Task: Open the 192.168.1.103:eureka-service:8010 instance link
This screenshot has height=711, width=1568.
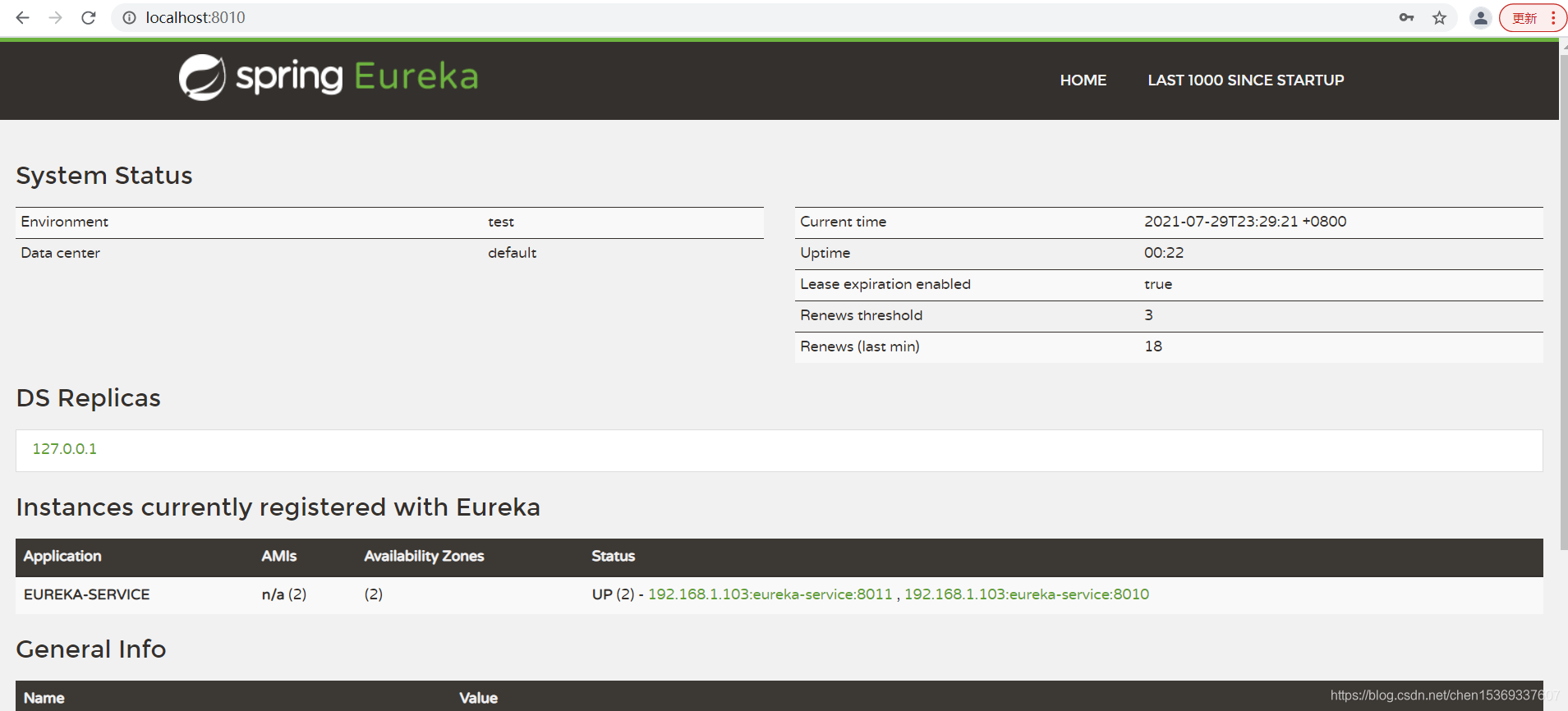Action: [x=1026, y=594]
